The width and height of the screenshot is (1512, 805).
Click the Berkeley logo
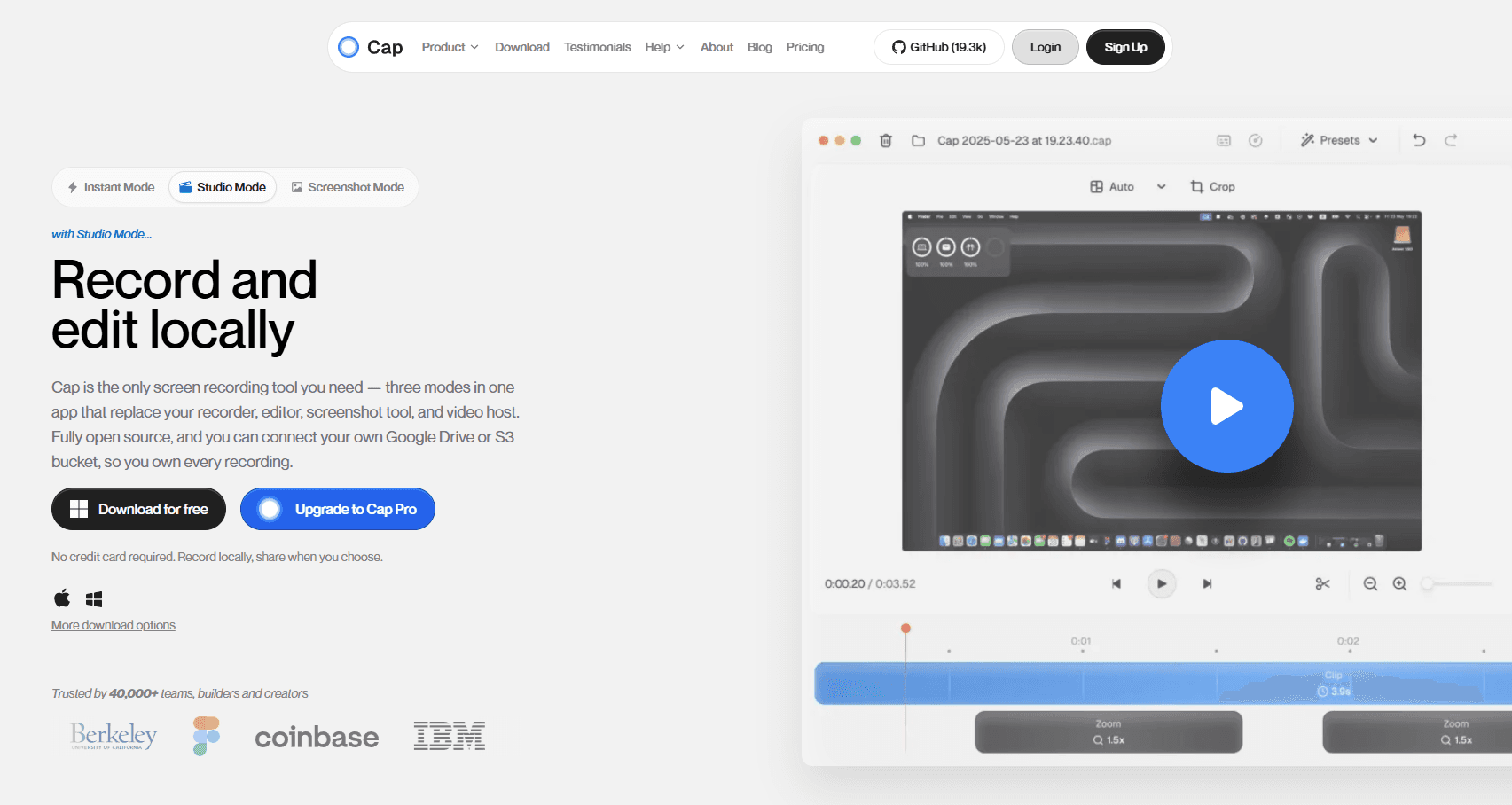coord(114,736)
